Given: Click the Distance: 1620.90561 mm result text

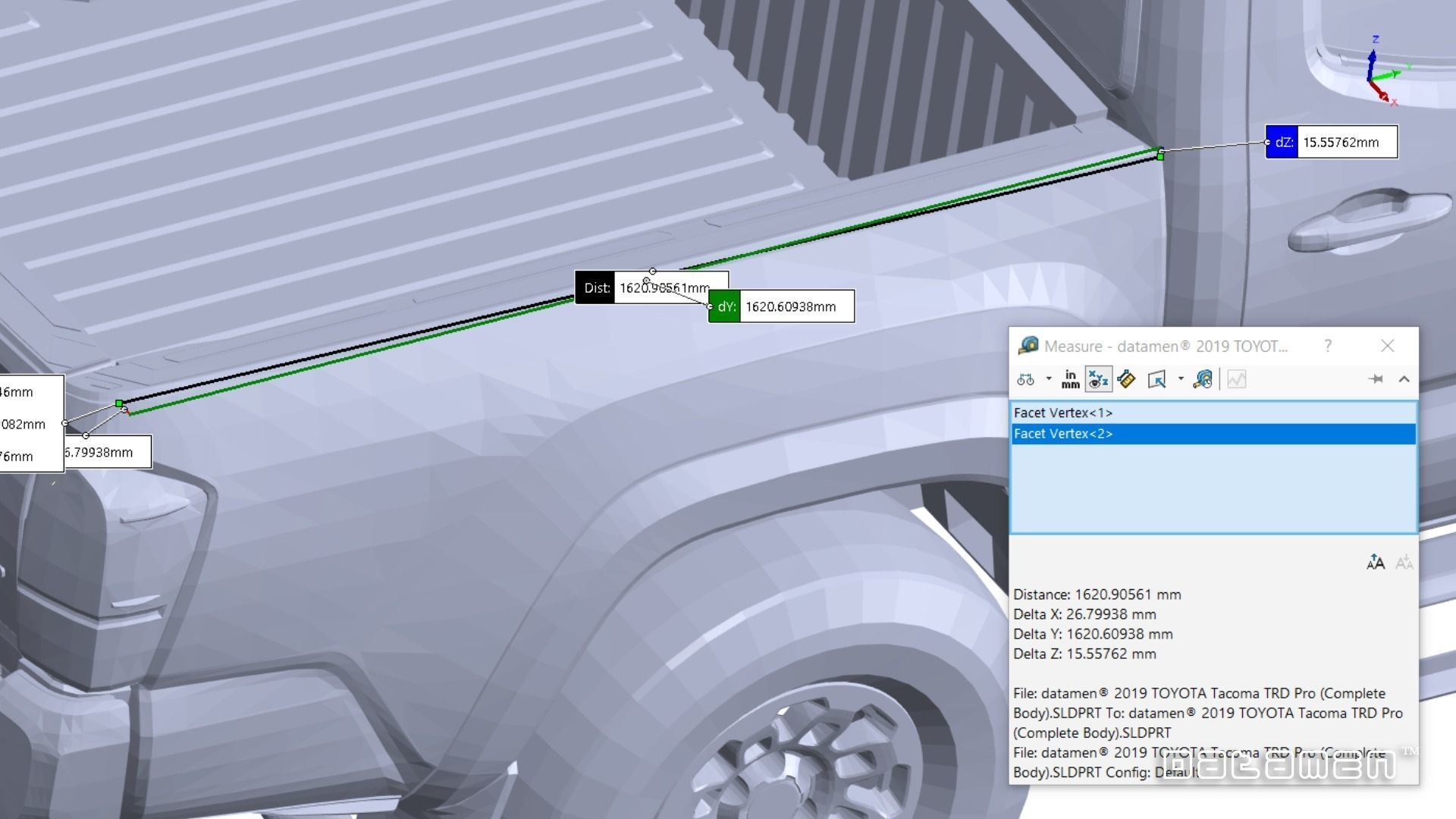Looking at the screenshot, I should tap(1097, 595).
